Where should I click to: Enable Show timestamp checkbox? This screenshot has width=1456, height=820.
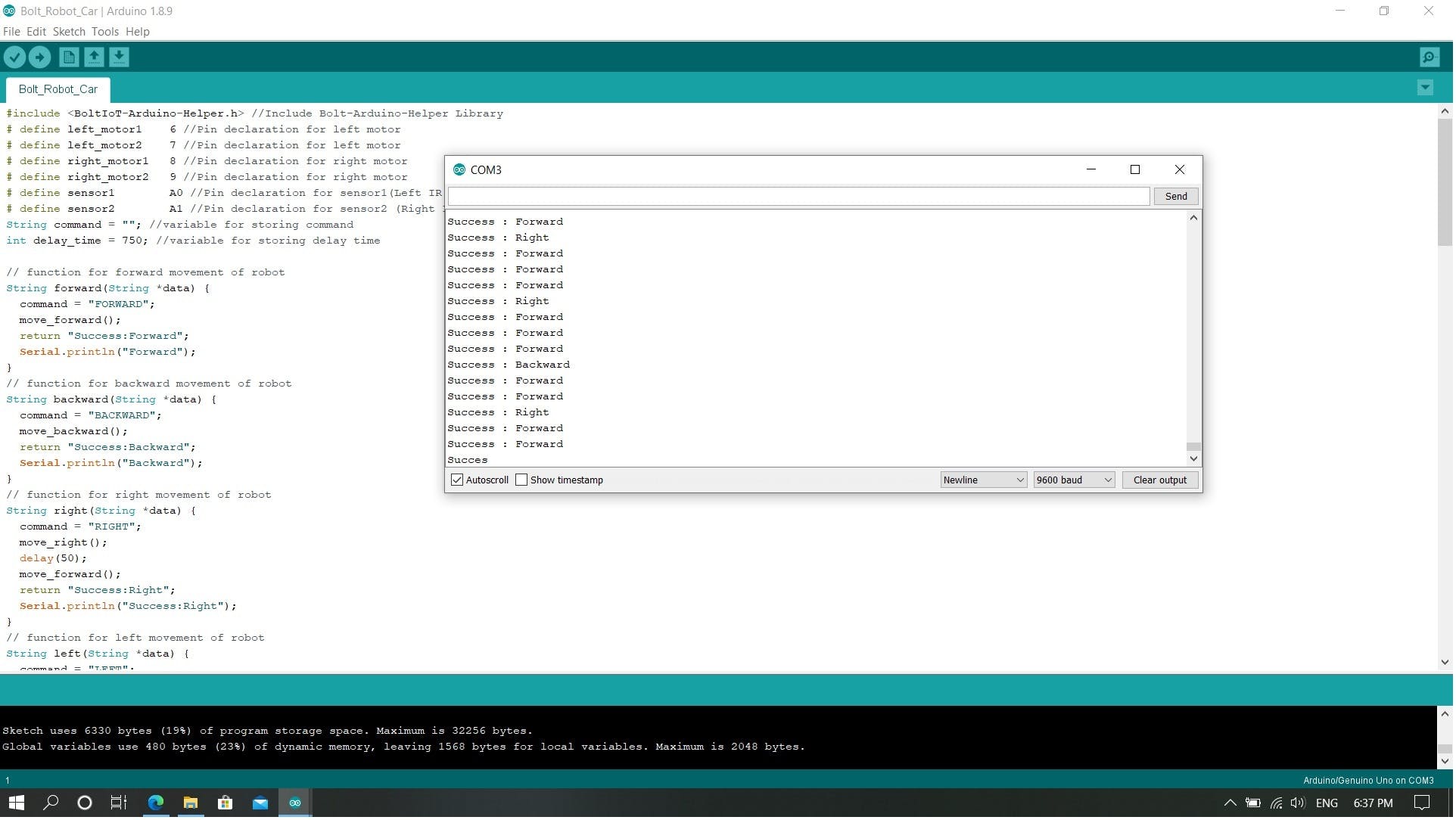[x=521, y=480]
